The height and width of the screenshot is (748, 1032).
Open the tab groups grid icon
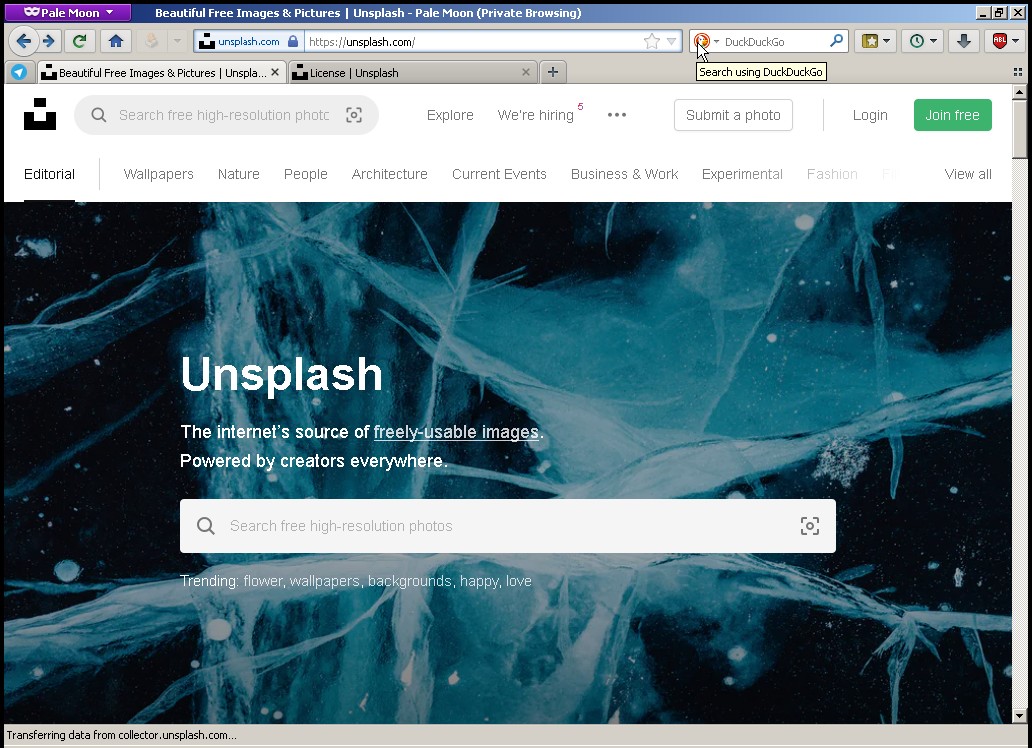pos(1018,72)
